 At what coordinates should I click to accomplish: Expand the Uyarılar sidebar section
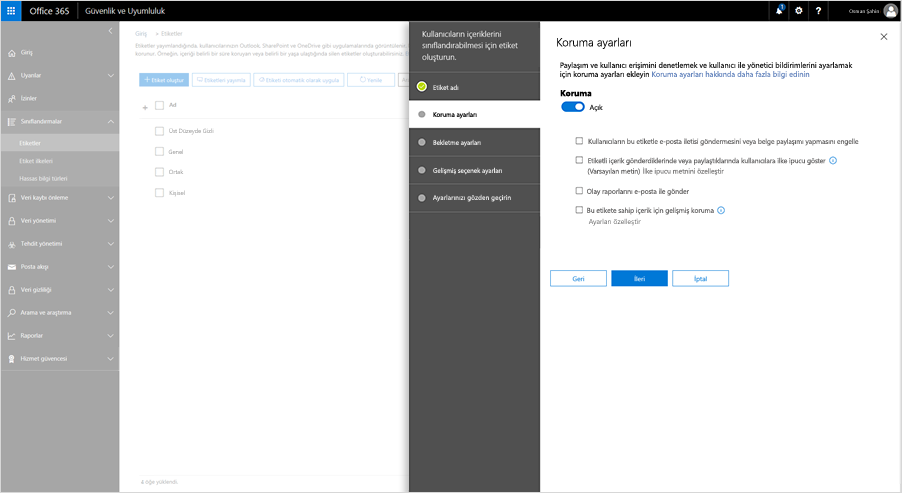click(x=109, y=76)
